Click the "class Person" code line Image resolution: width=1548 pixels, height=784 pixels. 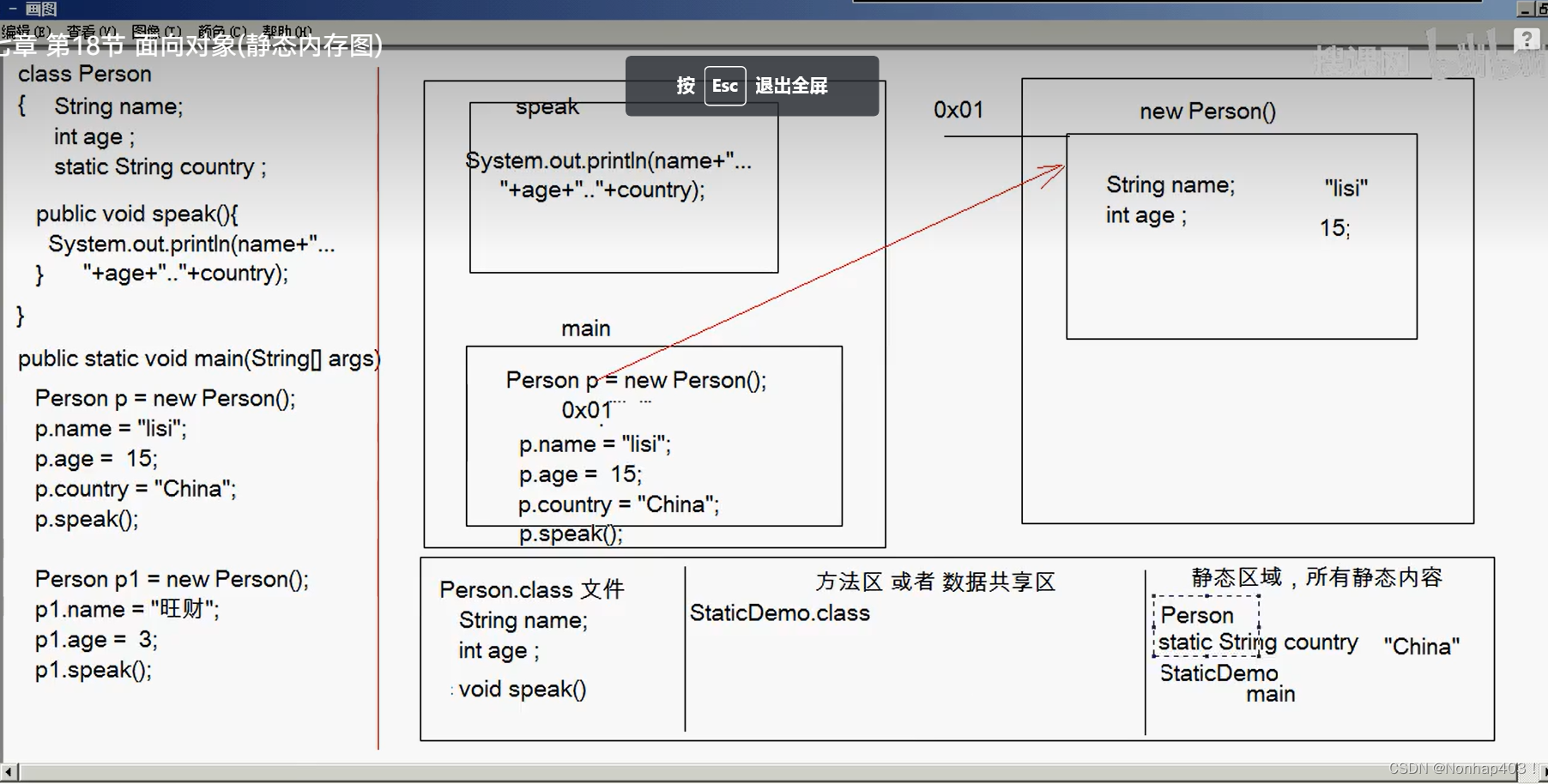pos(85,74)
